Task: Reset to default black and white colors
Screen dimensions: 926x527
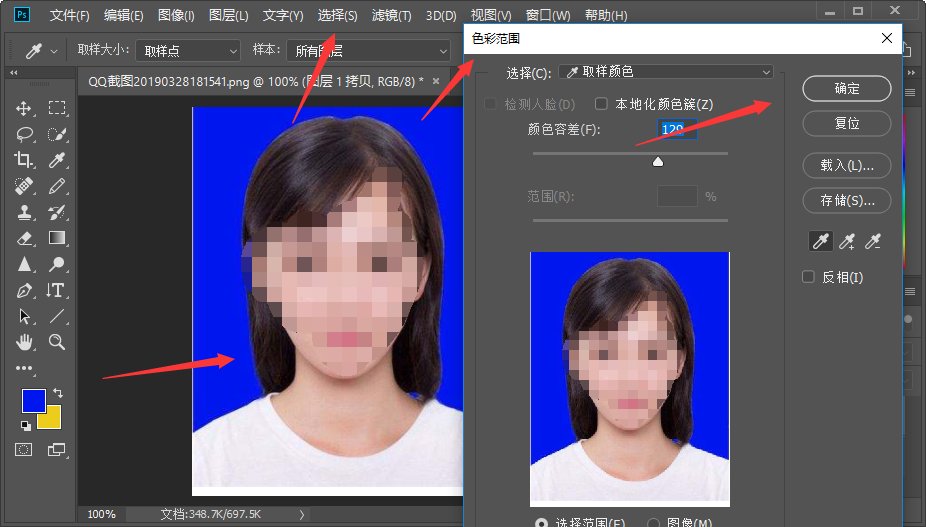Action: pos(25,425)
